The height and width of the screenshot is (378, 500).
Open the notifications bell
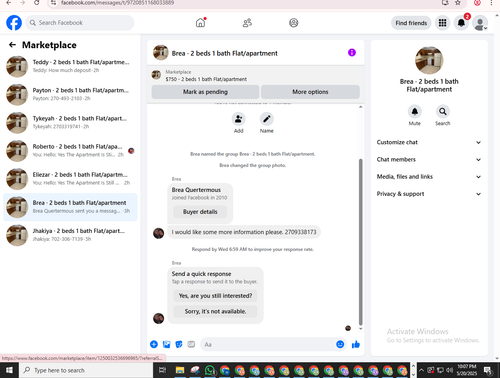tap(461, 23)
